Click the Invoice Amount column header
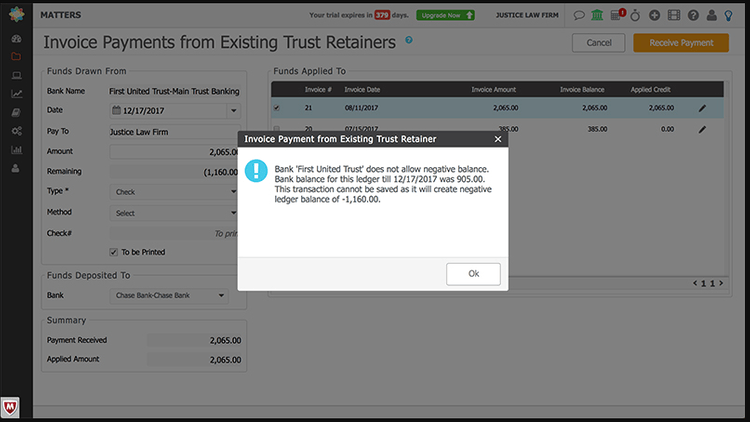Viewport: 750px width, 422px height. pyautogui.click(x=493, y=89)
